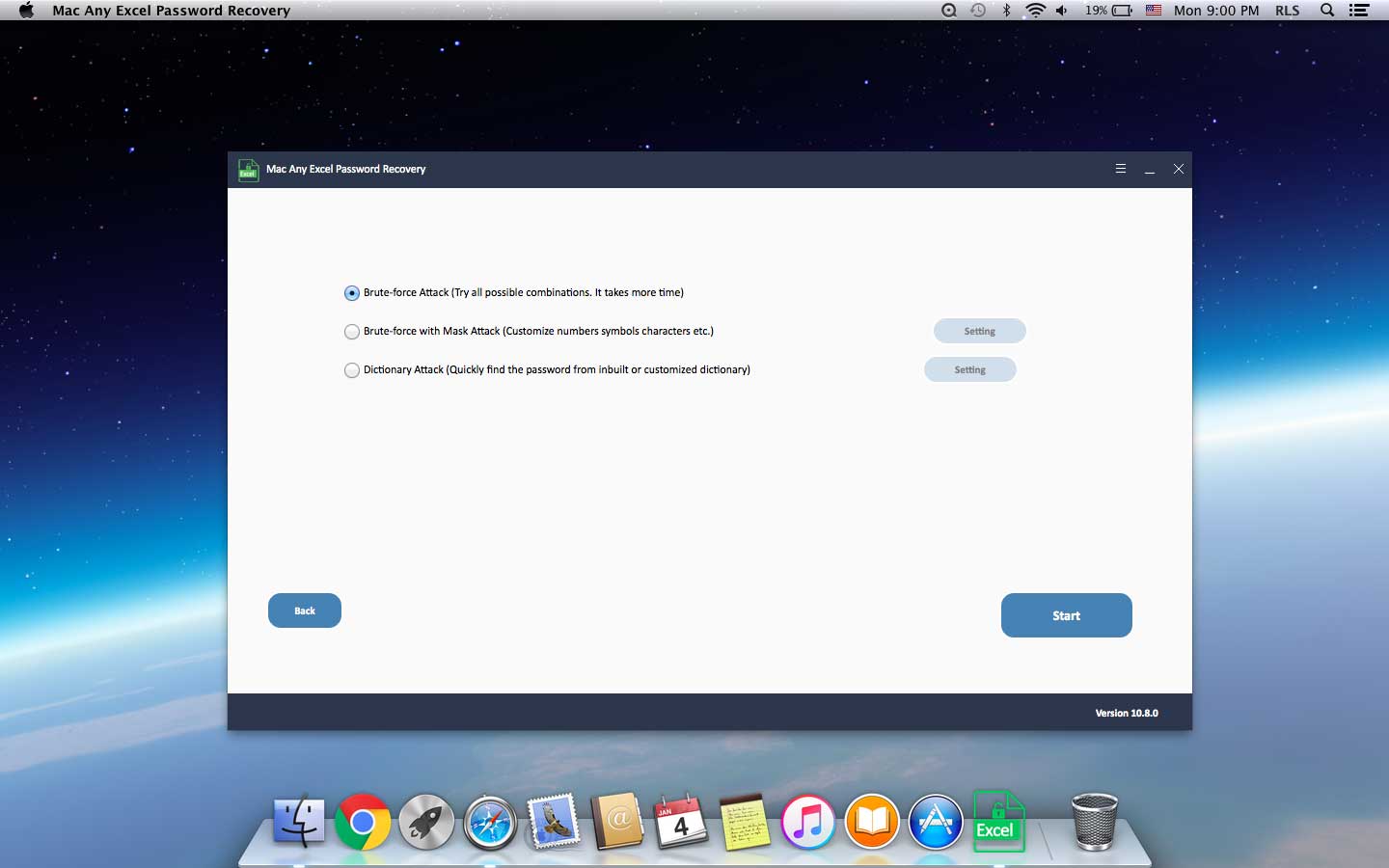Open the US keyboard input source menu
The image size is (1389, 868).
click(1154, 11)
